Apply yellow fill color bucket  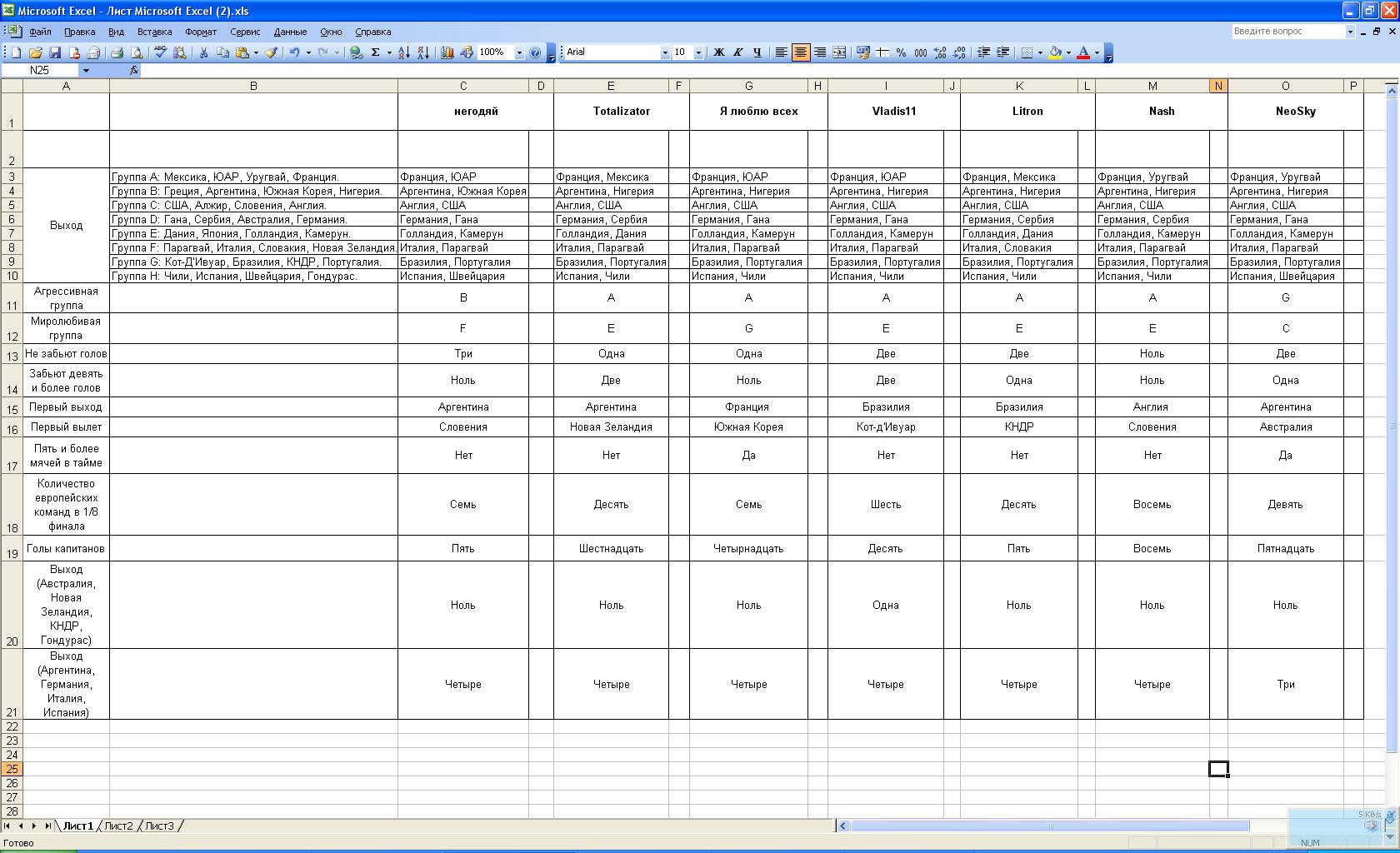(x=1056, y=52)
